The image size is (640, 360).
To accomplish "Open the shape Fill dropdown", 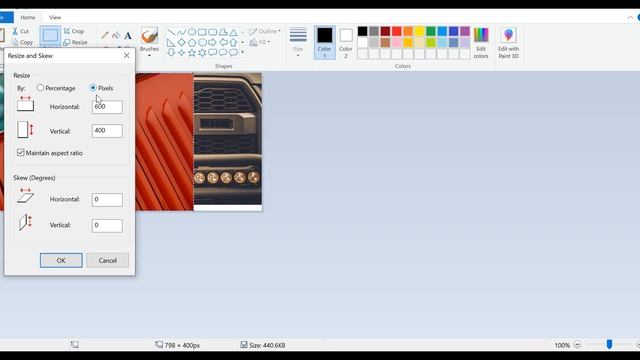I will click(260, 42).
